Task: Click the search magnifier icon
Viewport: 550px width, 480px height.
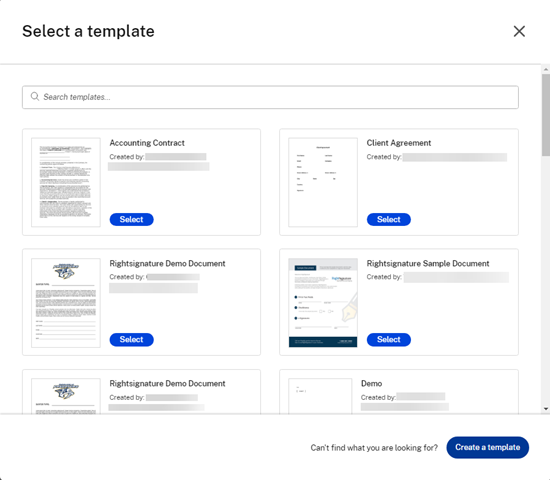Action: tap(34, 96)
